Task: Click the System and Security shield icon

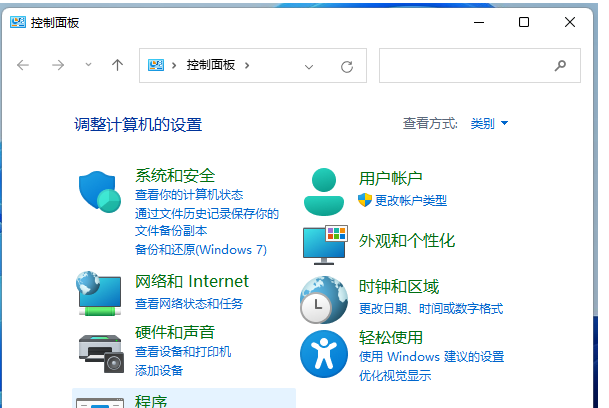Action: (100, 192)
